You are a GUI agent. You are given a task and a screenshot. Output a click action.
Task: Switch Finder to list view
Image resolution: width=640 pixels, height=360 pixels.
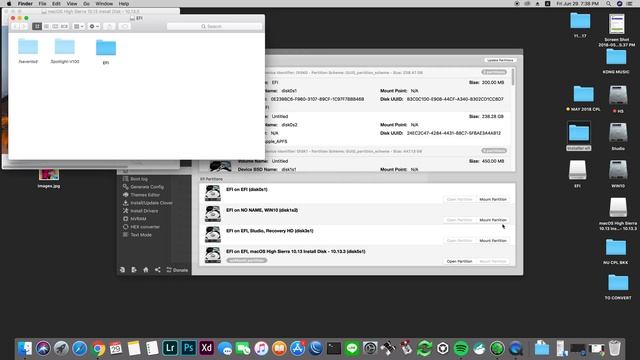coord(46,26)
